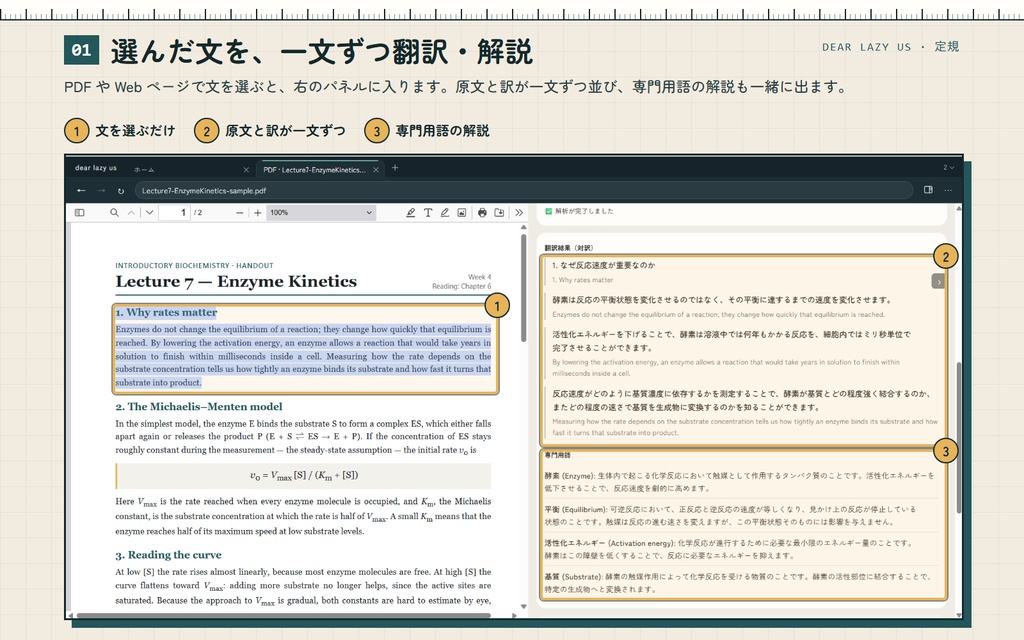Viewport: 1024px width, 640px height.
Task: Click the Week 4 text in PDF
Action: (479, 277)
